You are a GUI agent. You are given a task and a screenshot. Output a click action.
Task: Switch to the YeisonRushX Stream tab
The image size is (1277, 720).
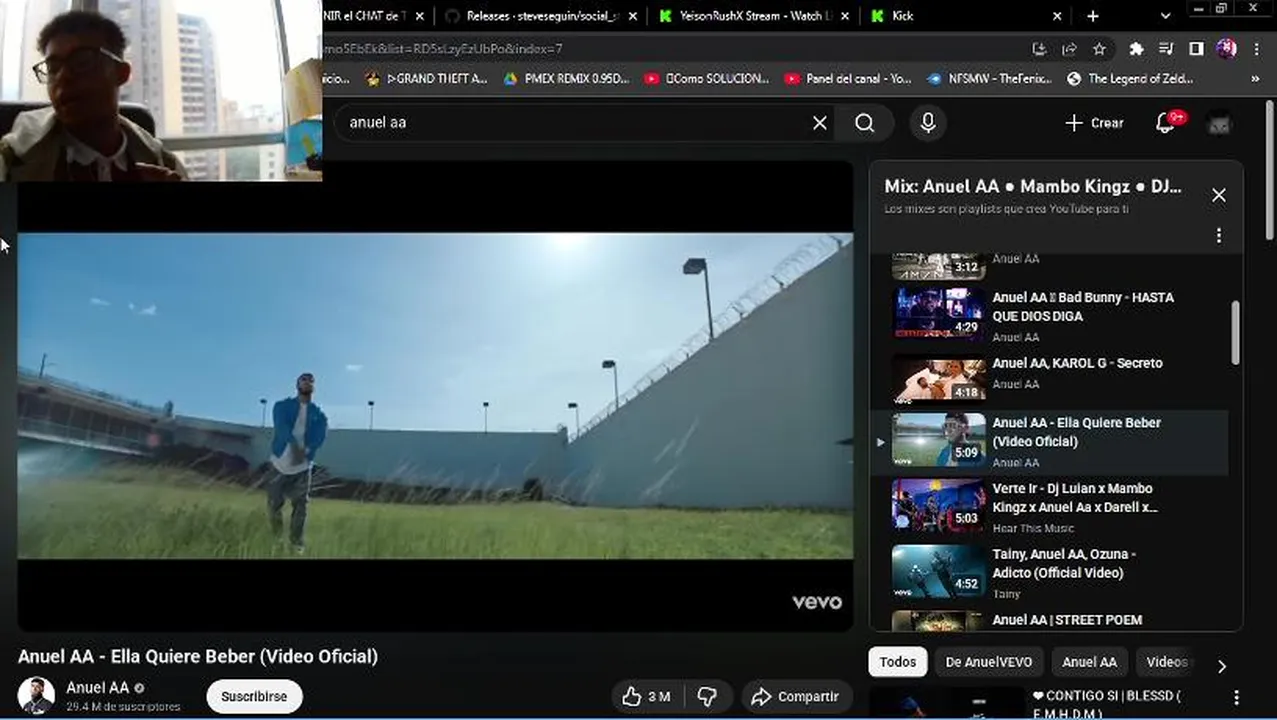pos(752,16)
